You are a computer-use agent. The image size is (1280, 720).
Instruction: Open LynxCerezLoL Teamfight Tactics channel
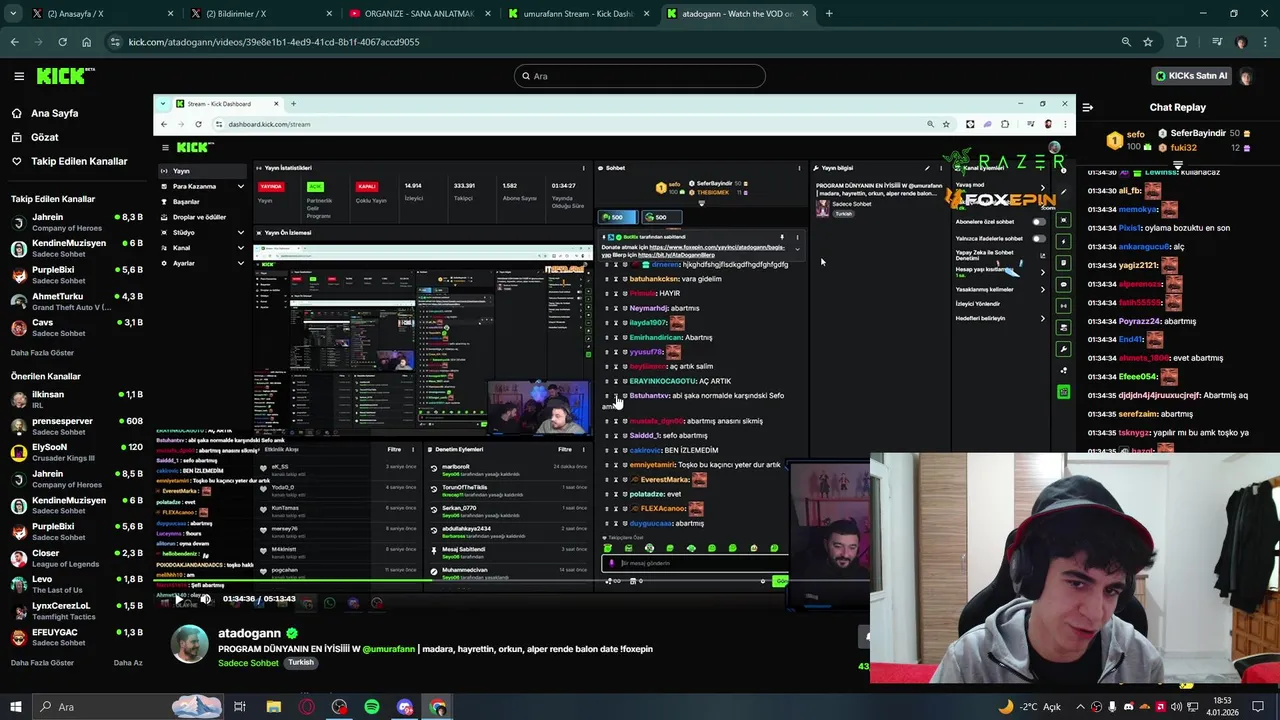(x=76, y=611)
